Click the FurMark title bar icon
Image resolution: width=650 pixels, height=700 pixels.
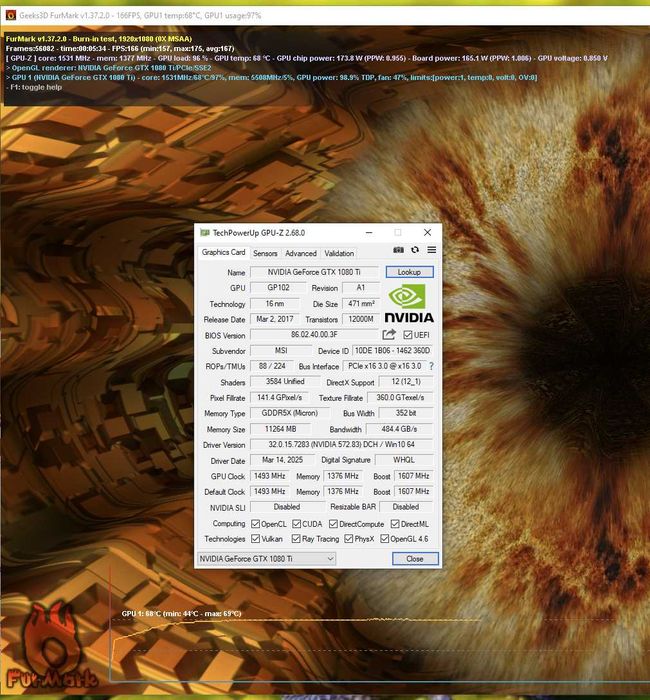[11, 16]
